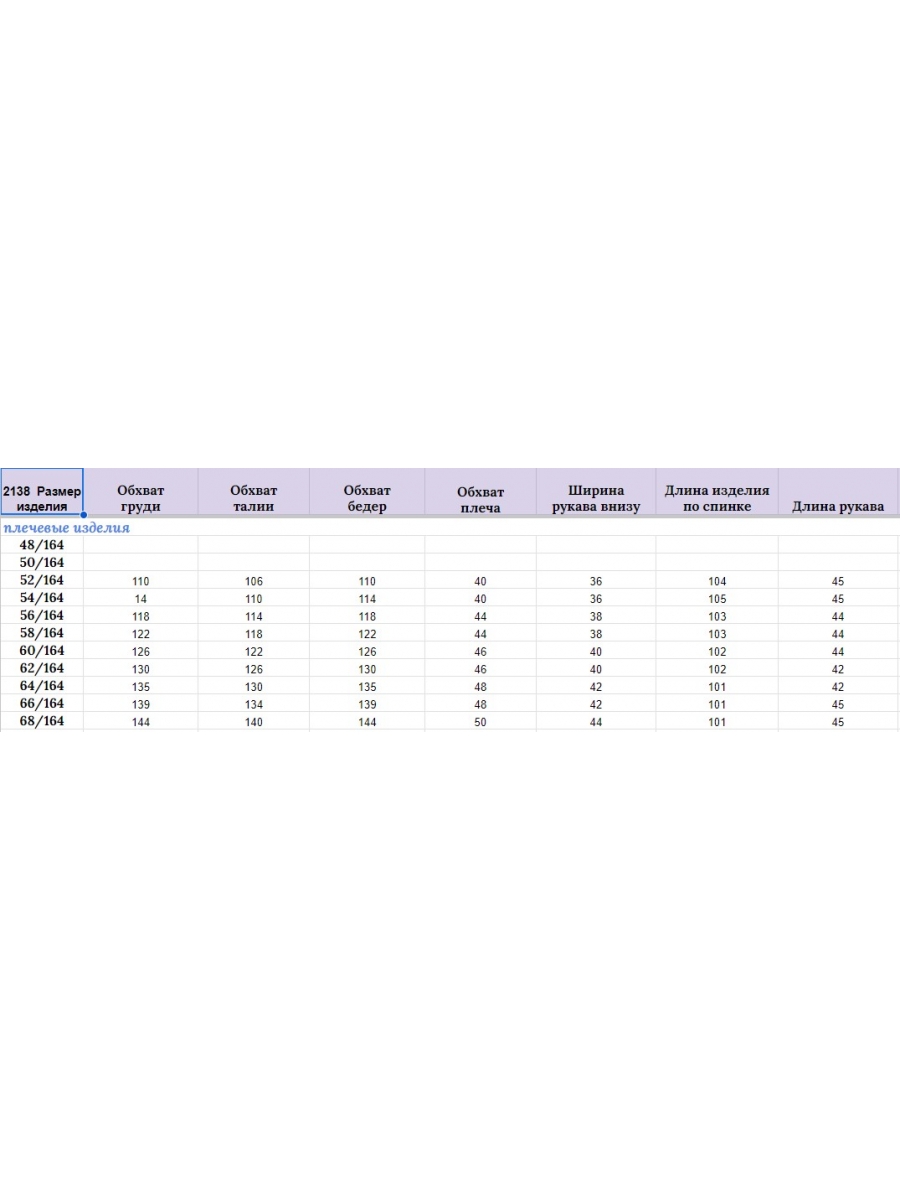Click chest girth value 14 in row 54/164

(140, 599)
